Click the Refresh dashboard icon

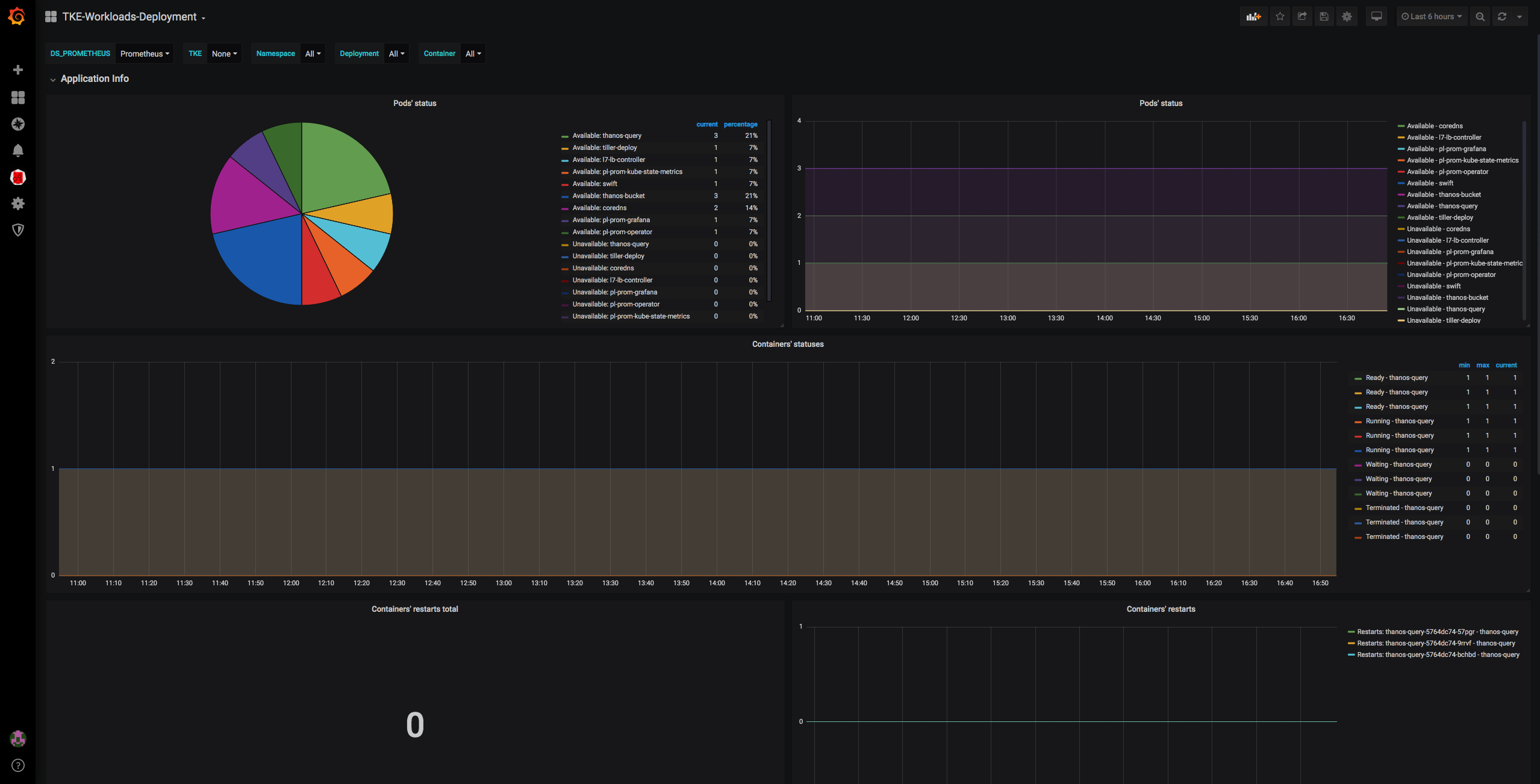pos(1502,17)
